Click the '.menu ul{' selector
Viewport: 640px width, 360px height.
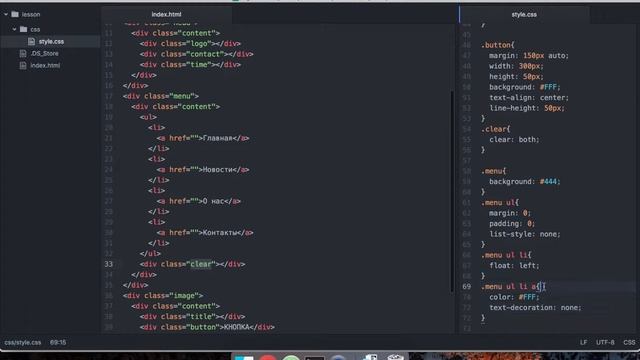click(x=500, y=202)
